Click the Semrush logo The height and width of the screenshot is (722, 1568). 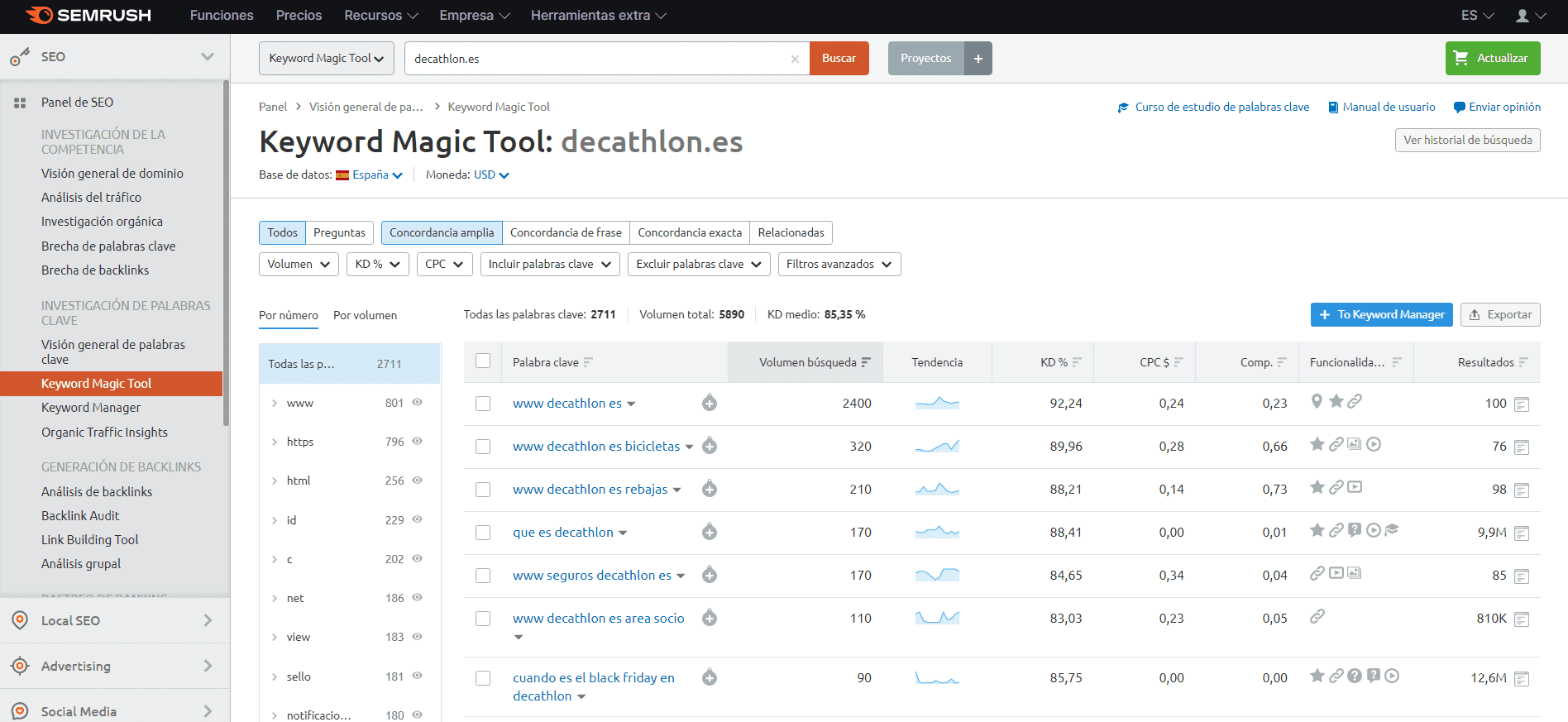pos(88,15)
